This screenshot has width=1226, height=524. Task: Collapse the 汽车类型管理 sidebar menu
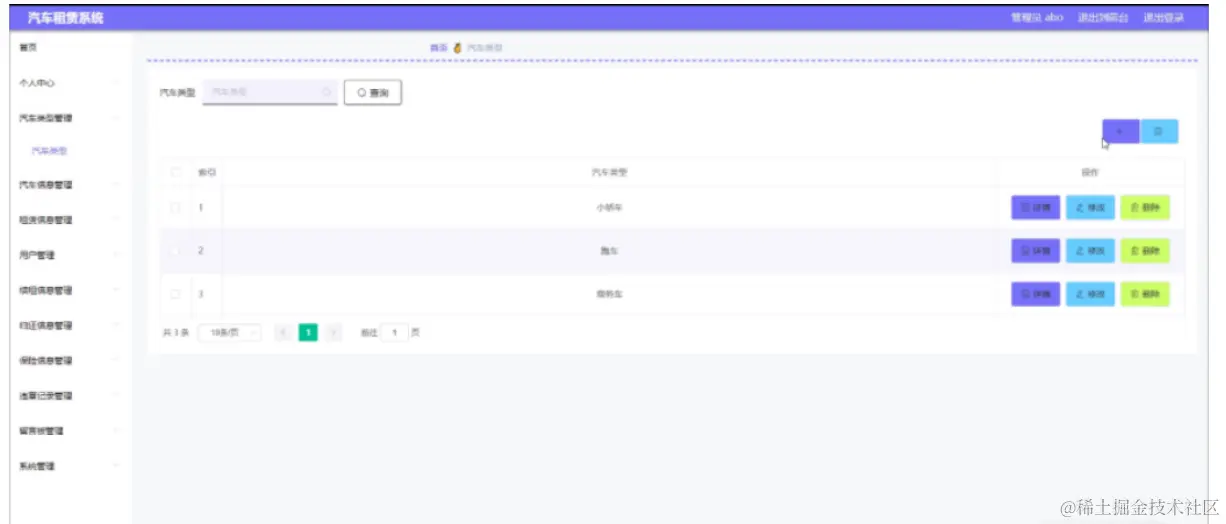point(70,118)
